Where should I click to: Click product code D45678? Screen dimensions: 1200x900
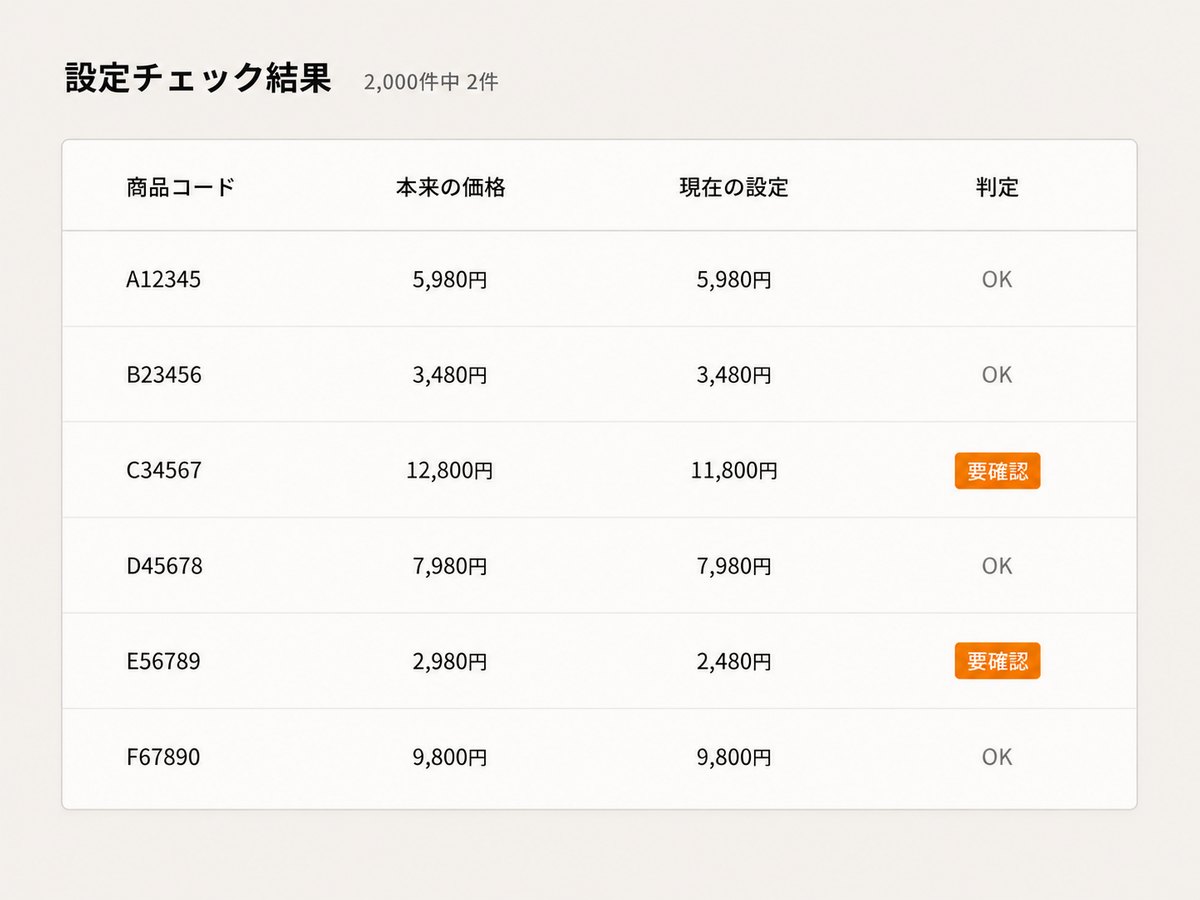coord(164,566)
